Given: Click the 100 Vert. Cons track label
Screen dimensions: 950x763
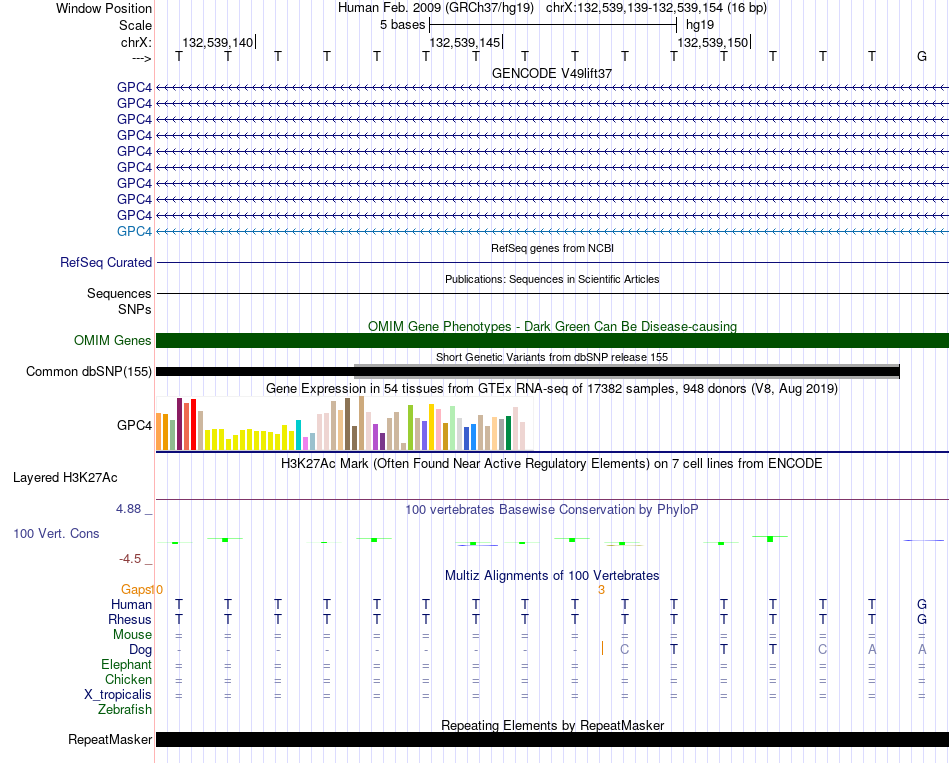Looking at the screenshot, I should tap(56, 533).
